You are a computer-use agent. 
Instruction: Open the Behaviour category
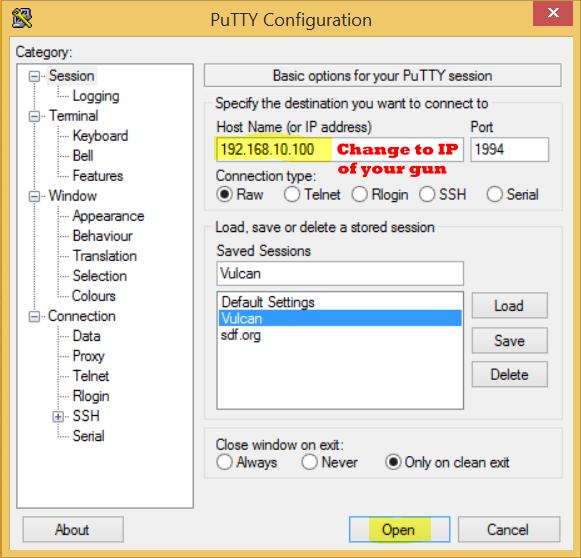pyautogui.click(x=103, y=236)
